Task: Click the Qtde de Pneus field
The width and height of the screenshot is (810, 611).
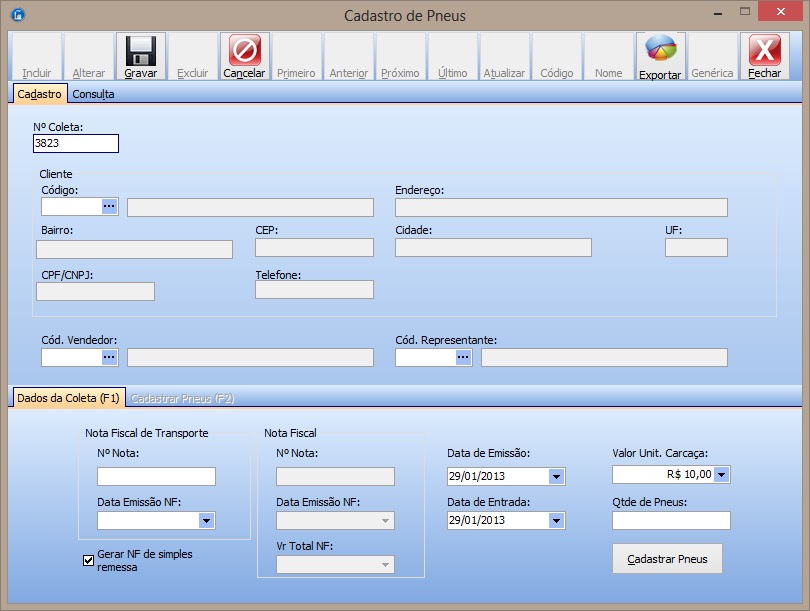Action: [x=671, y=520]
